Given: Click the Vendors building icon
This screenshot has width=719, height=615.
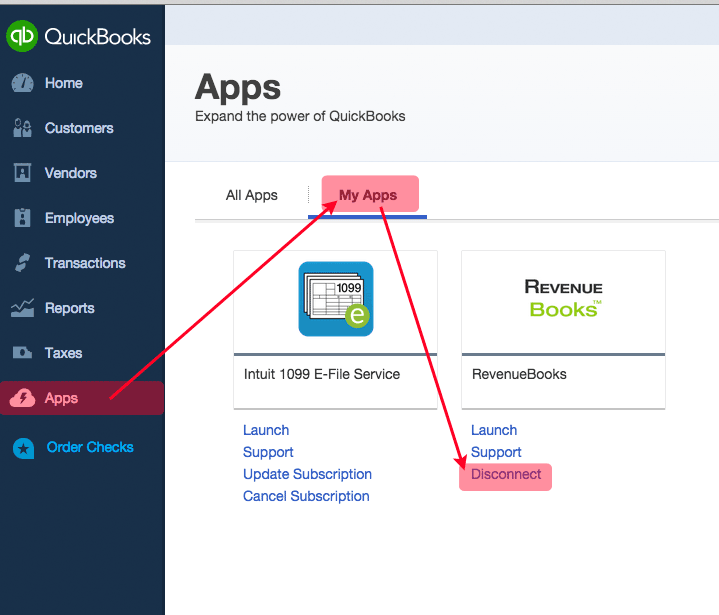Looking at the screenshot, I should click(x=22, y=173).
